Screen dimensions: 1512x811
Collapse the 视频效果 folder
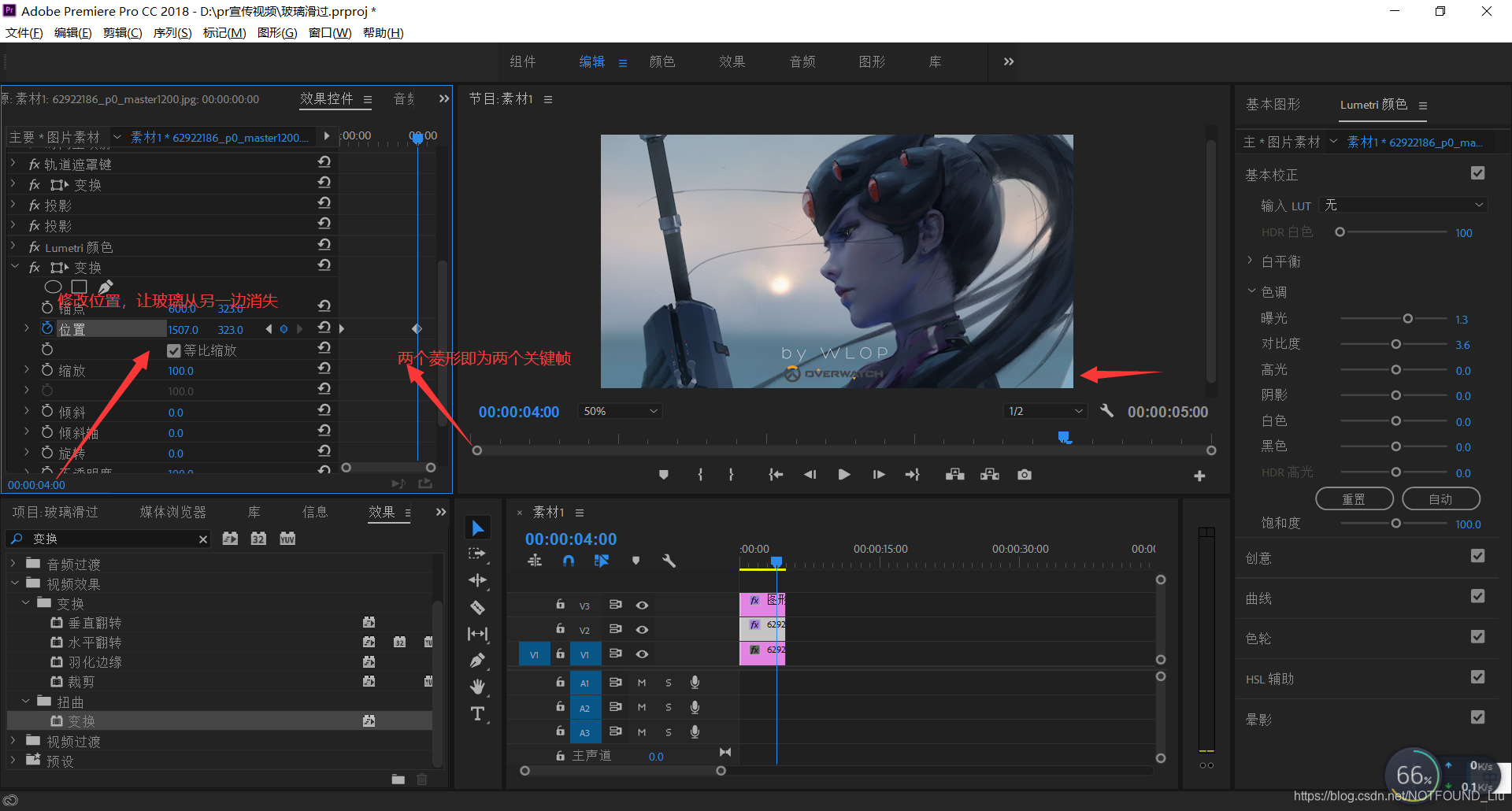point(15,583)
